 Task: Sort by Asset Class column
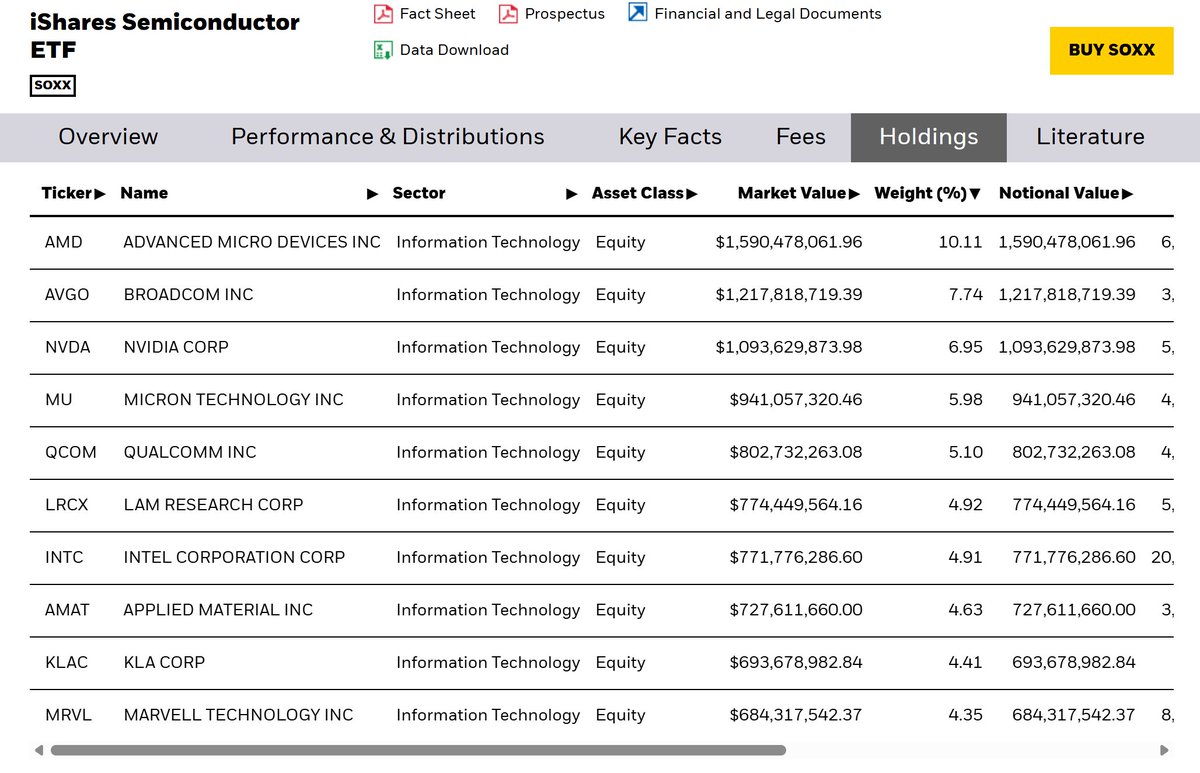click(x=644, y=193)
